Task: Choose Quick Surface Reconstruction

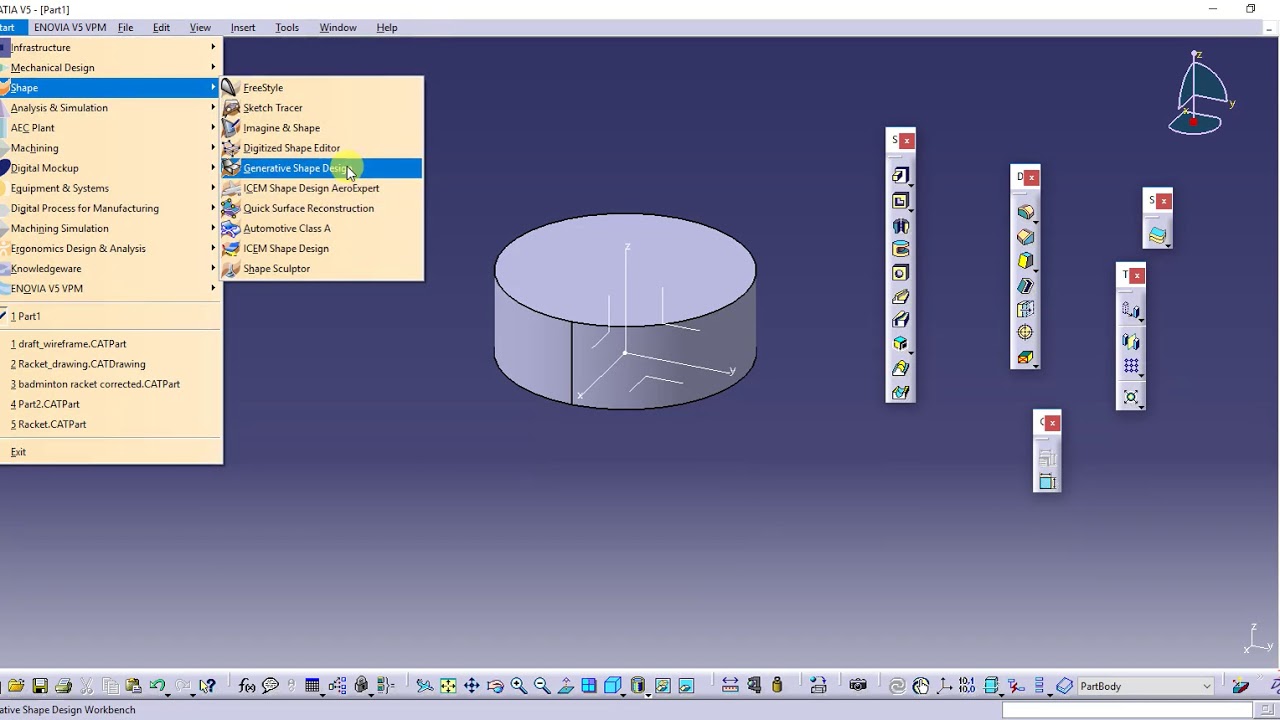Action: coord(321,208)
